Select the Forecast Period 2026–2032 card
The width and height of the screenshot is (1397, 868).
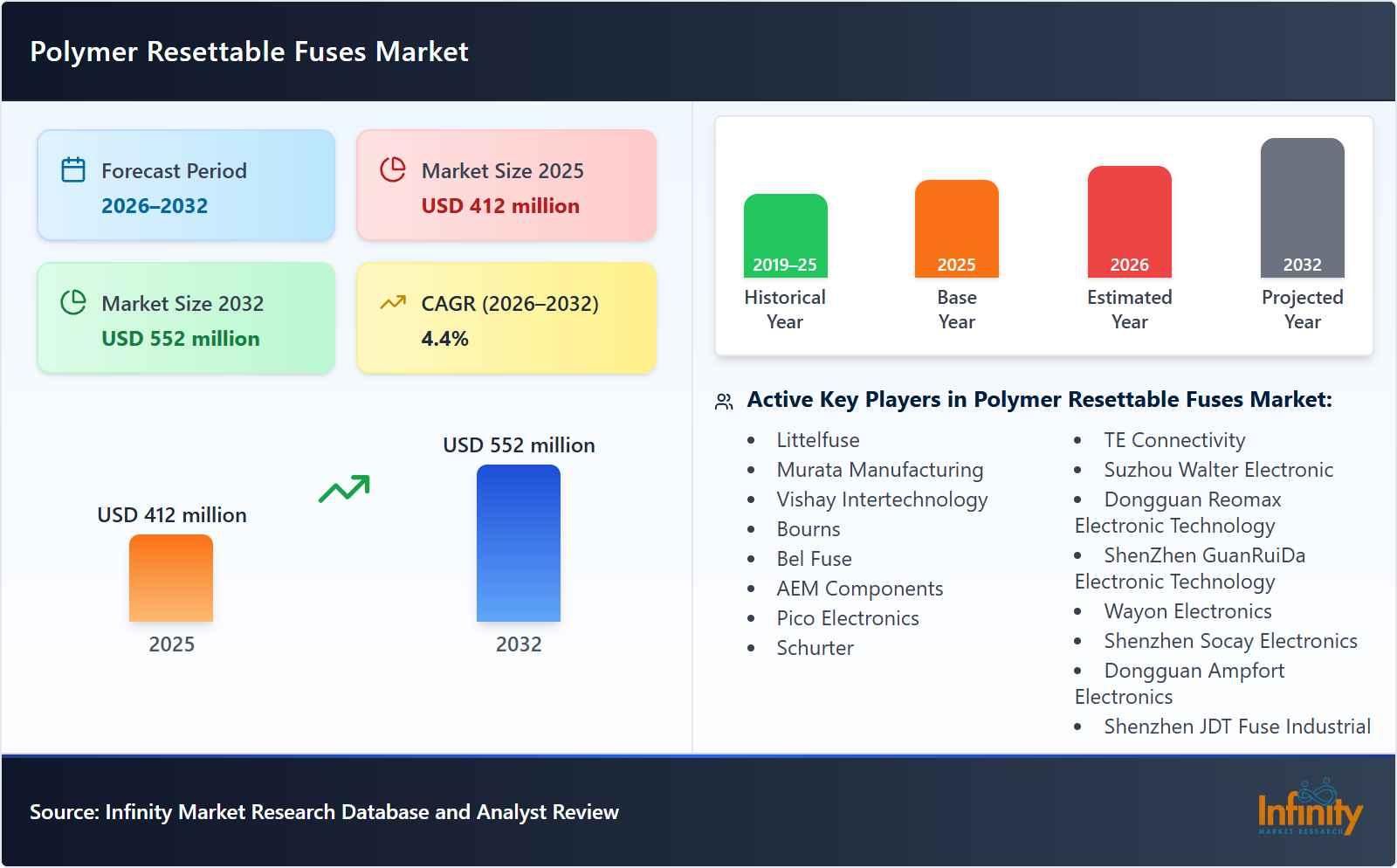coord(186,185)
